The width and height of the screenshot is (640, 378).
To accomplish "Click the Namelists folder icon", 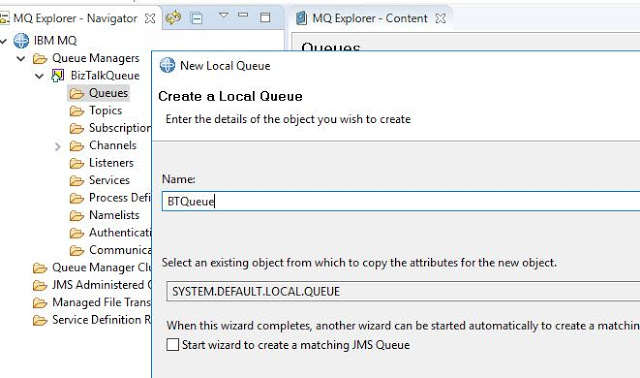I will click(77, 216).
